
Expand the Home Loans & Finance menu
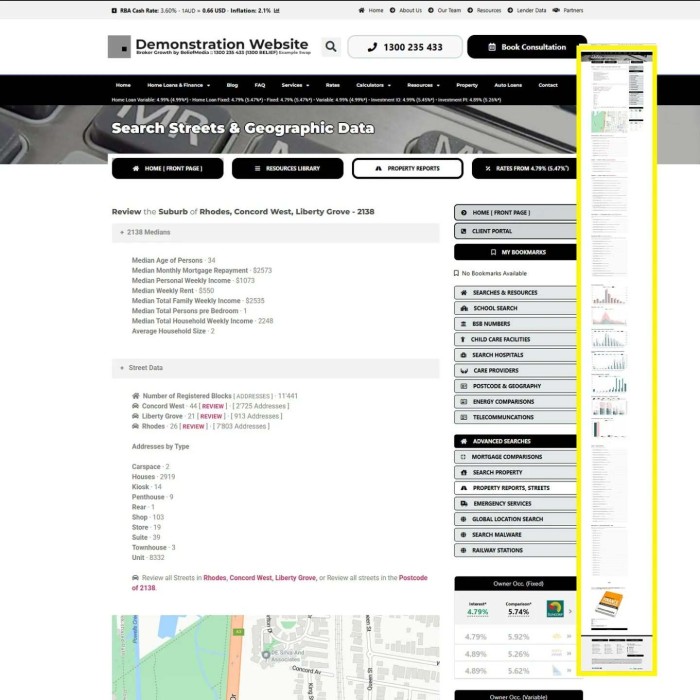click(178, 85)
